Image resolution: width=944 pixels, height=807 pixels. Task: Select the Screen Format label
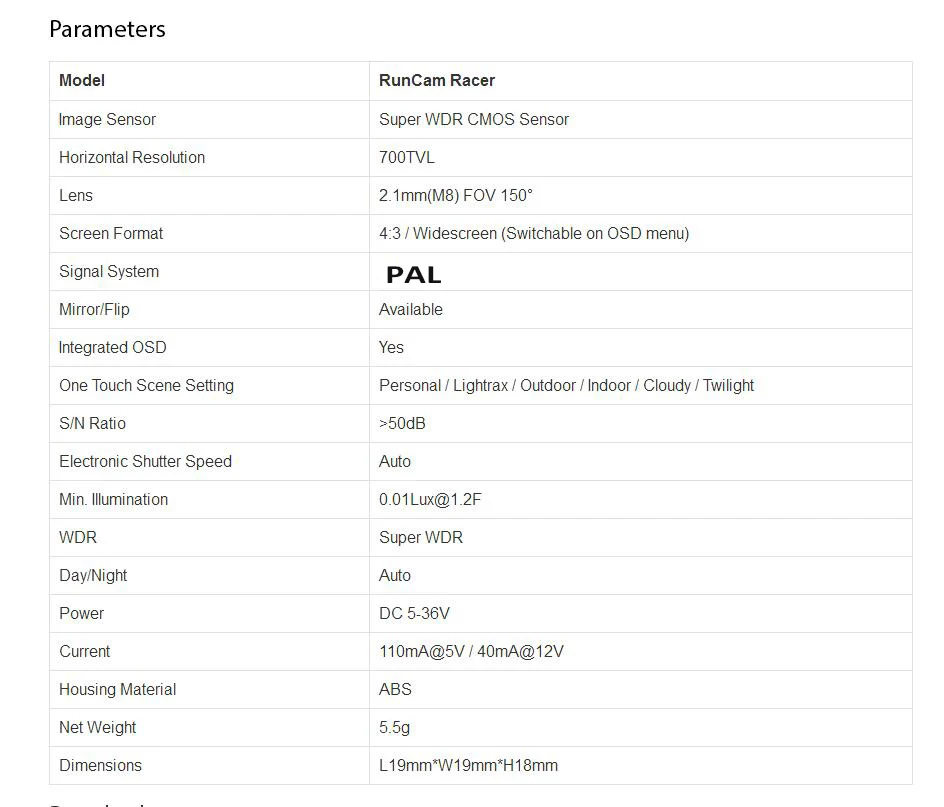pyautogui.click(x=111, y=233)
